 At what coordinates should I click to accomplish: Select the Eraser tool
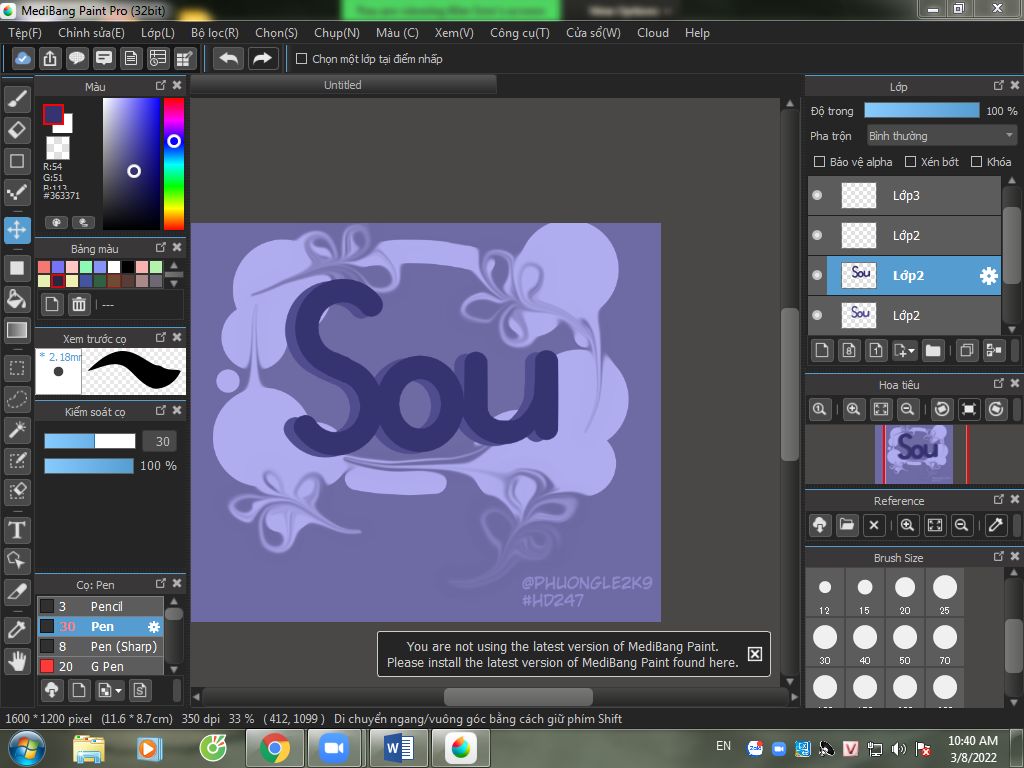pos(17,130)
